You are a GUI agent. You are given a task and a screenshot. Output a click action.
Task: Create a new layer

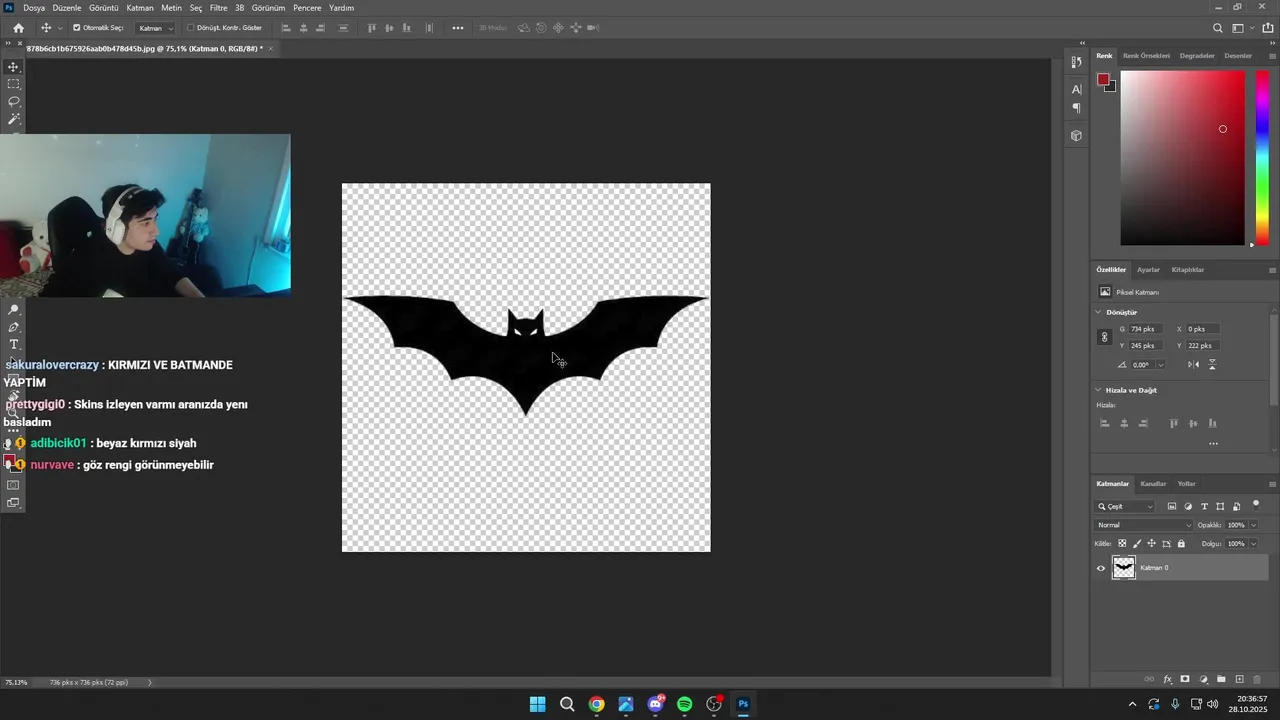[1239, 679]
